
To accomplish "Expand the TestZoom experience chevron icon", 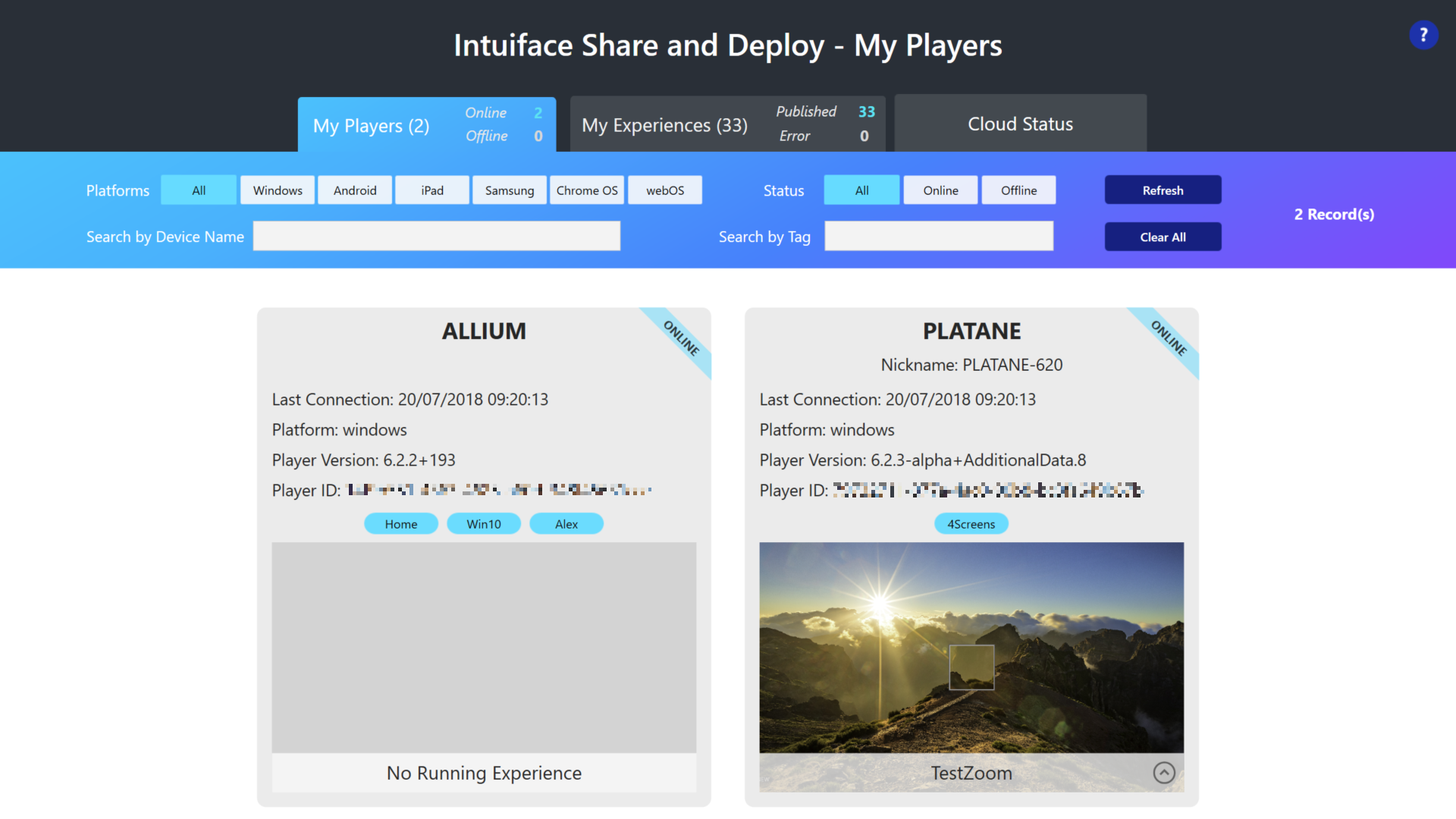I will click(1164, 773).
